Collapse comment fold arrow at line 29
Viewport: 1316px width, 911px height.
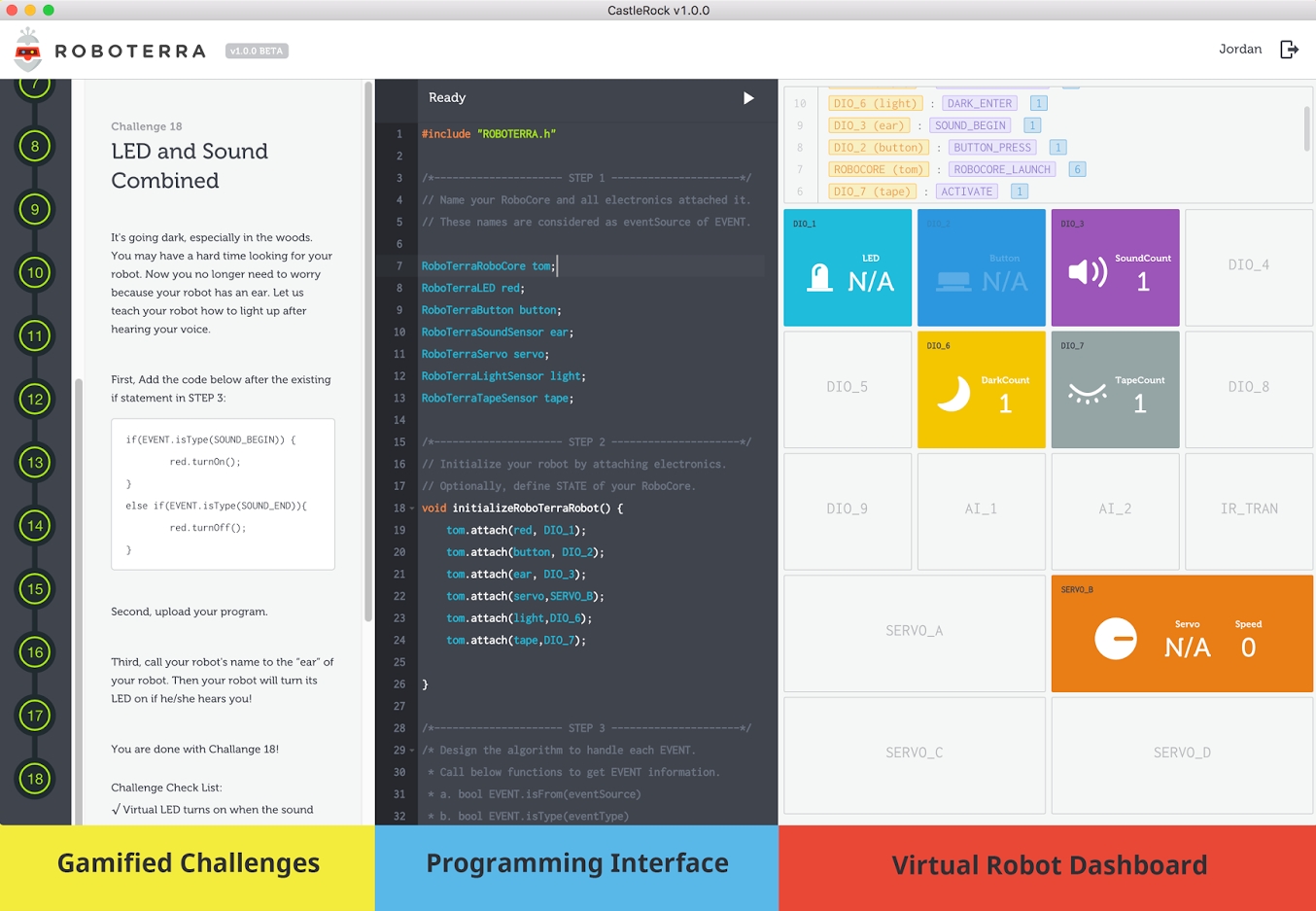coord(412,751)
